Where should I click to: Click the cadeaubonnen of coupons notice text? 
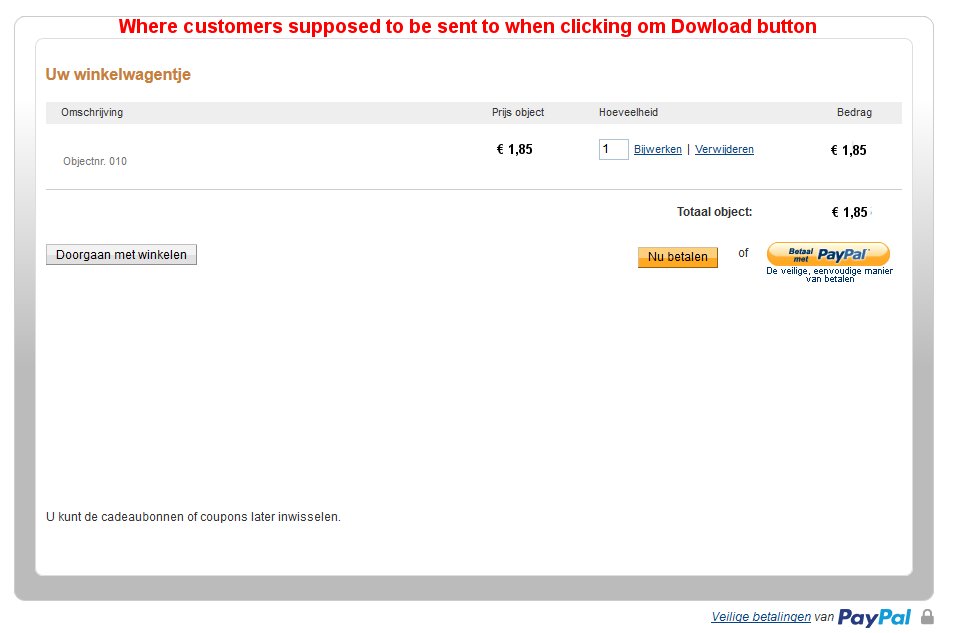(193, 517)
